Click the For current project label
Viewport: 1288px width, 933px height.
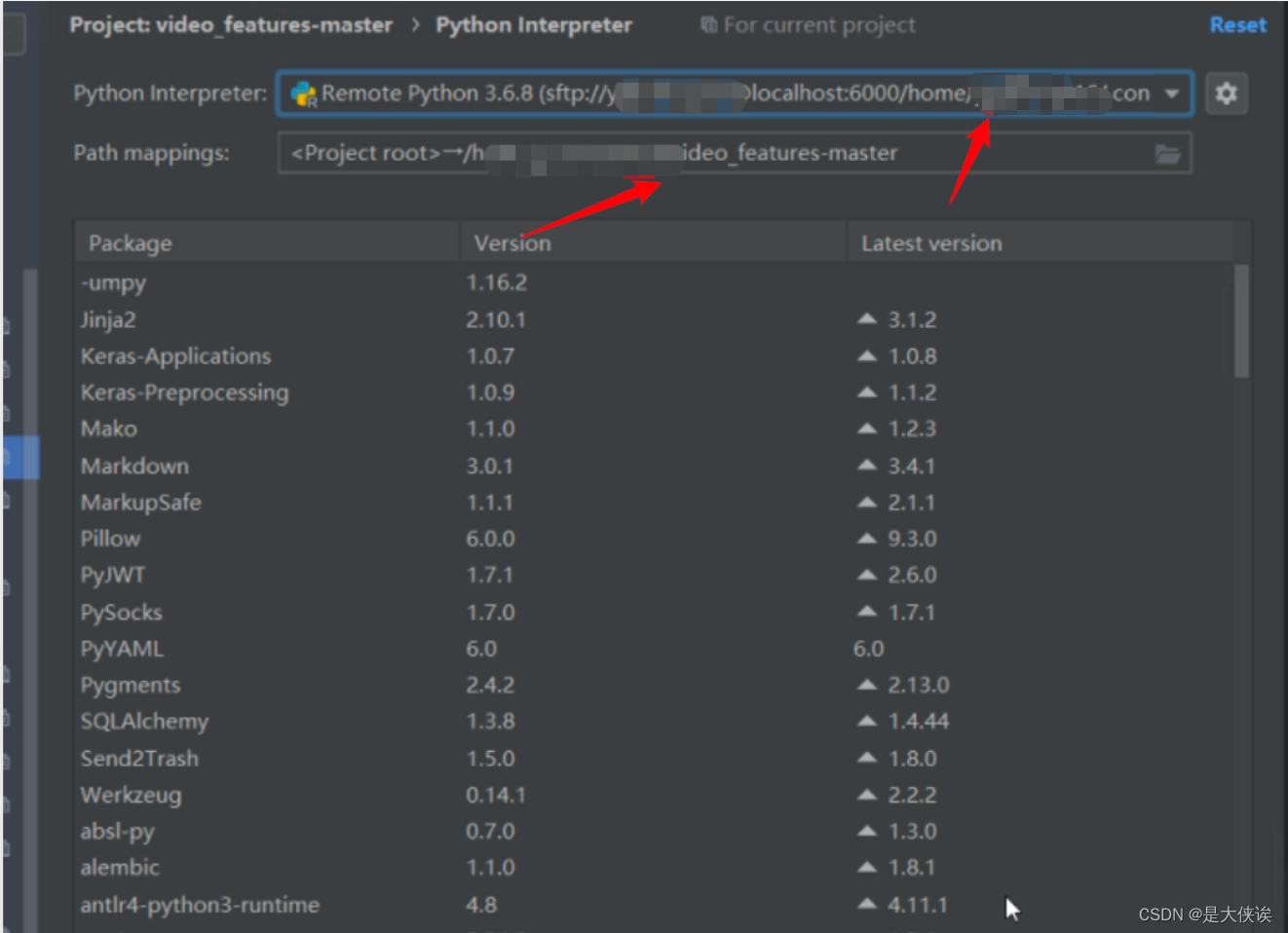819,25
